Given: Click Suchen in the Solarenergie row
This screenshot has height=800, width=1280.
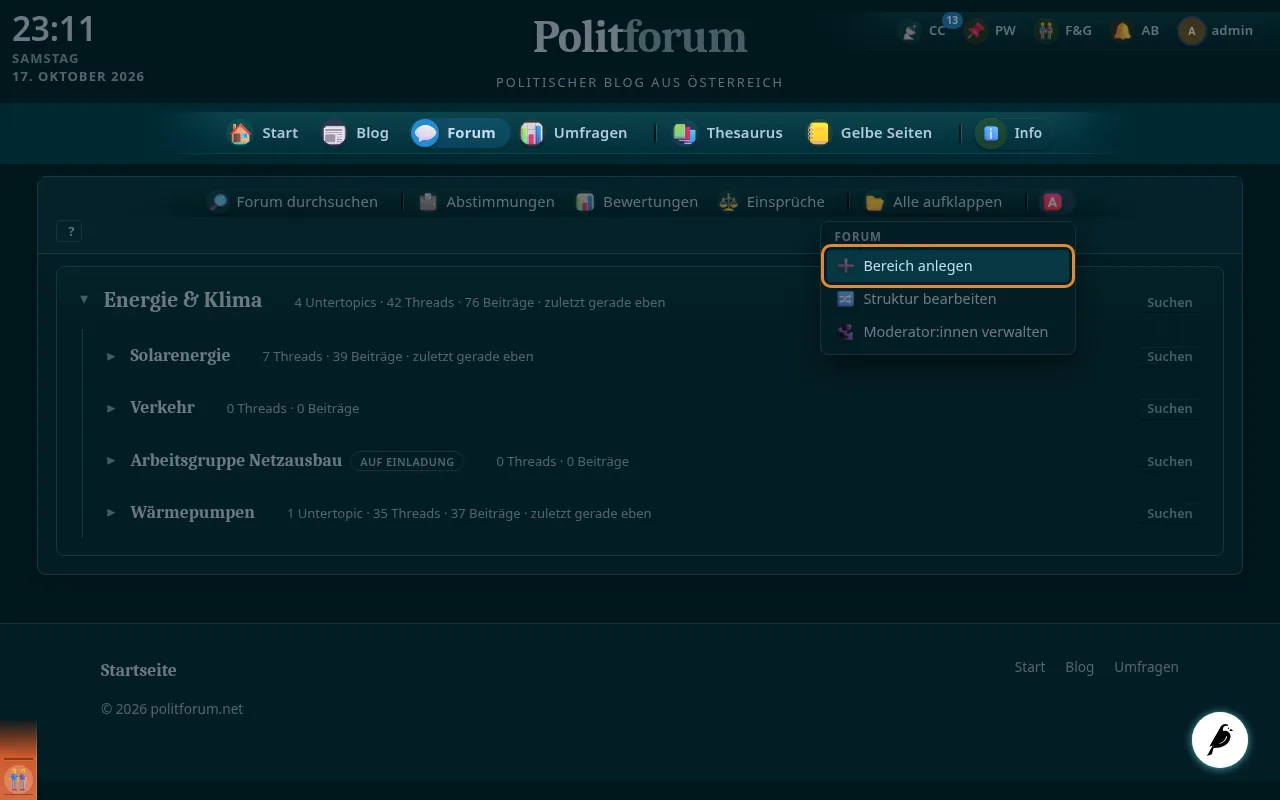Looking at the screenshot, I should click(1169, 356).
